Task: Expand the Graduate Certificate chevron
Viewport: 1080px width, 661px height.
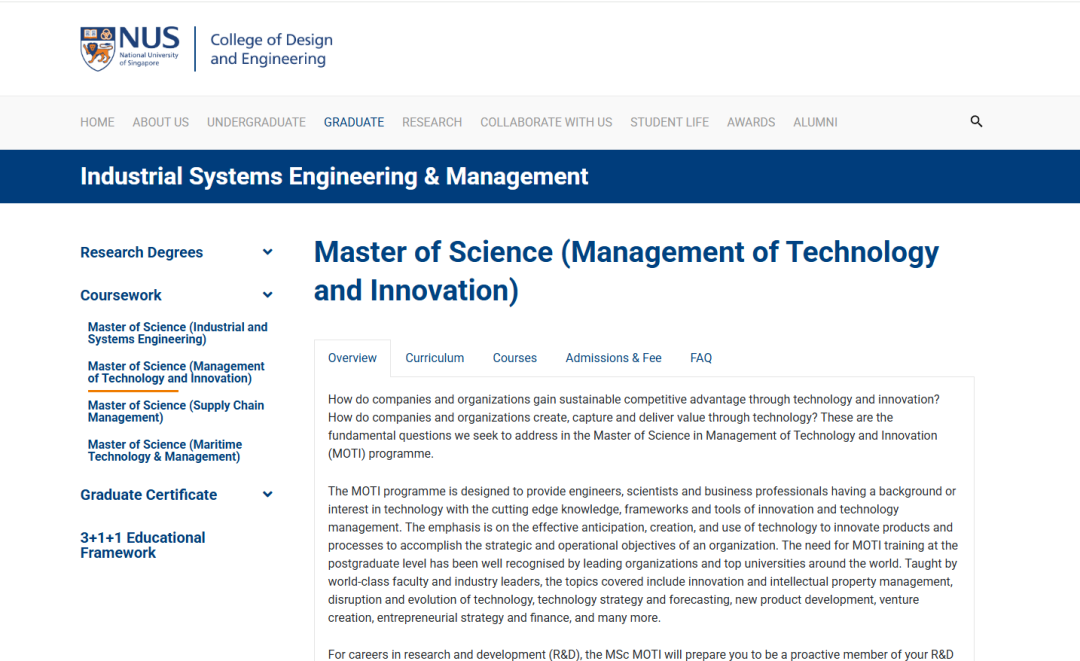Action: 267,494
